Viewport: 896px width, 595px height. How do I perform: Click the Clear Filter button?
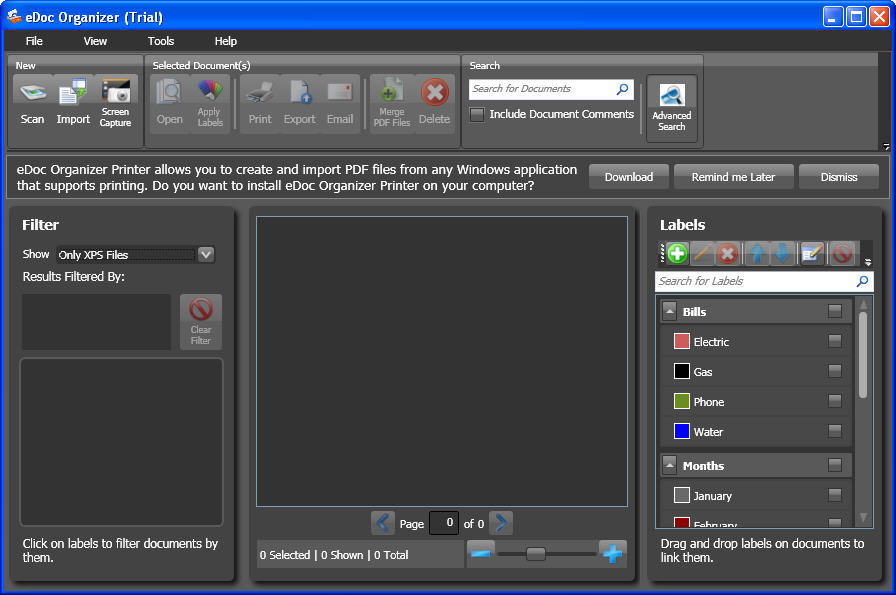tap(201, 321)
